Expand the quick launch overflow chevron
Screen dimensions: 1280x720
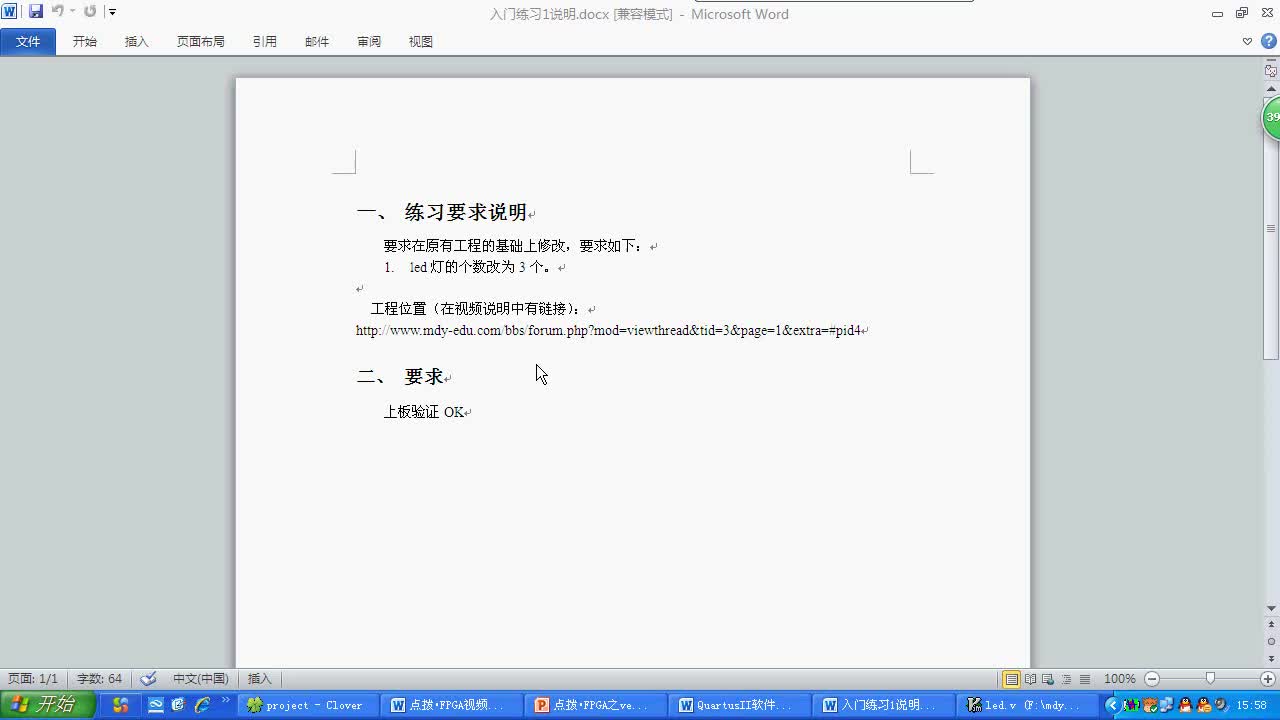225,700
